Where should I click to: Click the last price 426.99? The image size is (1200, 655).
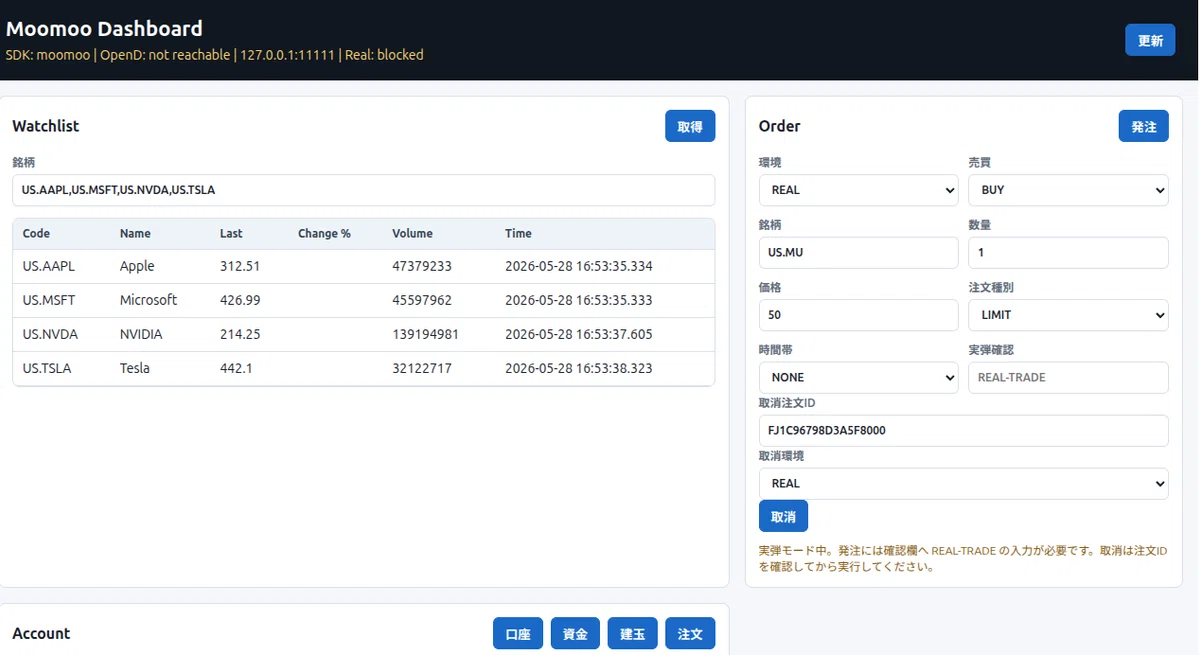click(x=240, y=300)
